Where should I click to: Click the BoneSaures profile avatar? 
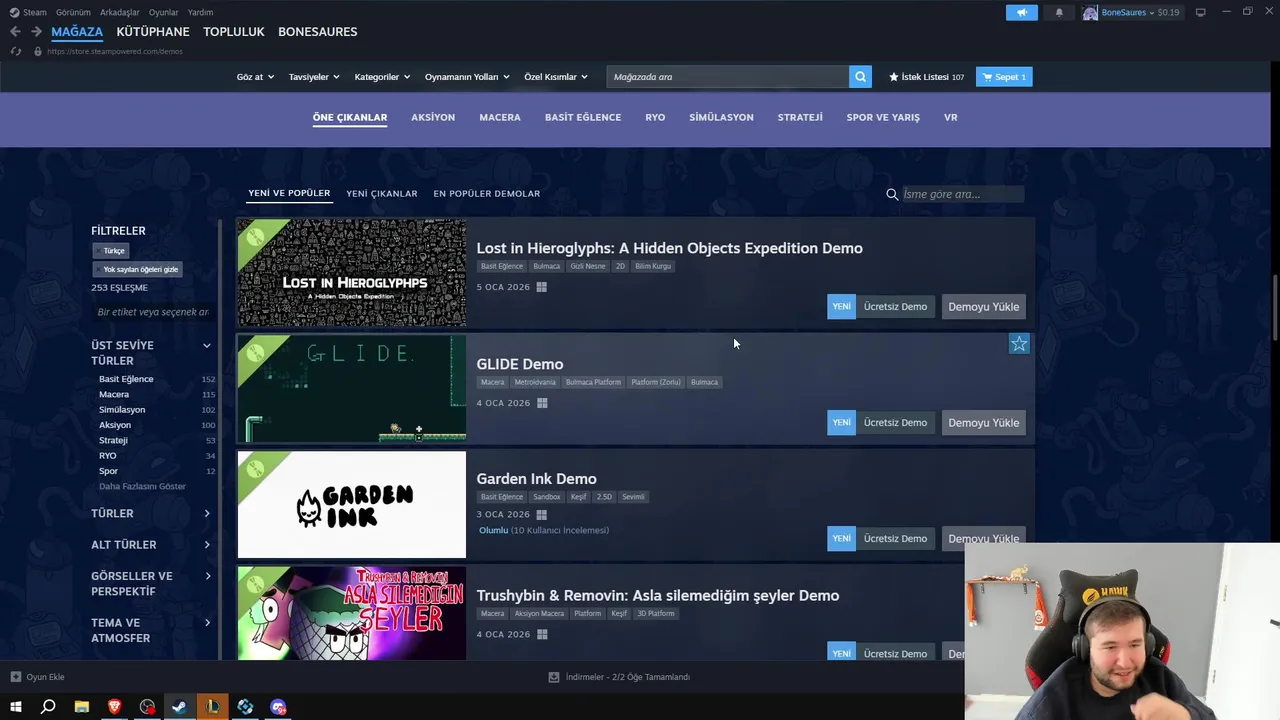(1090, 13)
